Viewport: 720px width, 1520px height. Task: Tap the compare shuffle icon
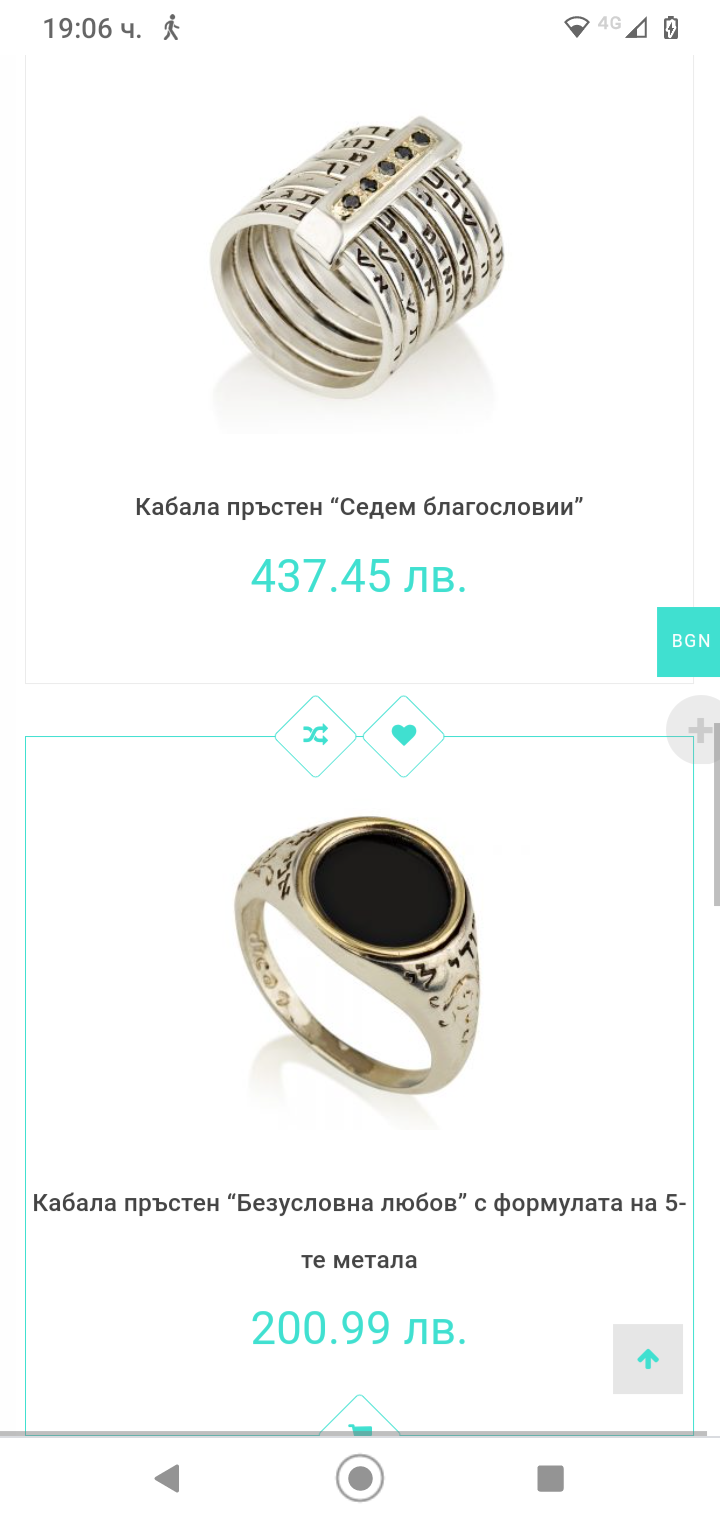tap(316, 736)
